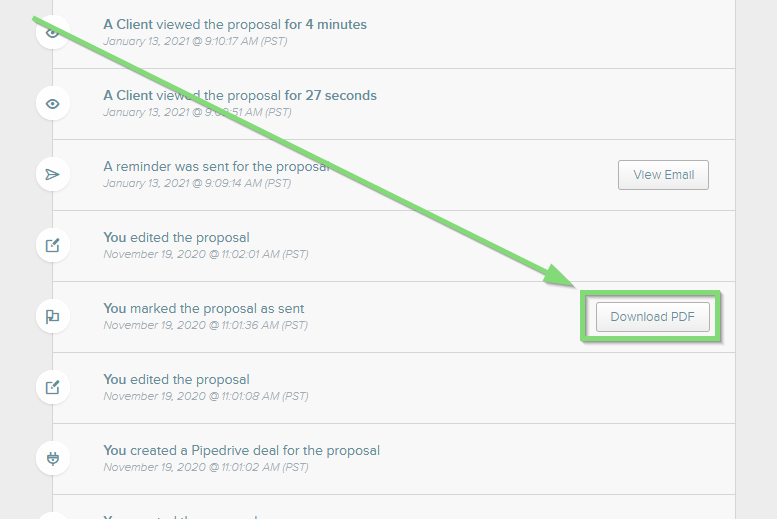Select the 'viewed the proposal for 27 seconds' entry

240,96
